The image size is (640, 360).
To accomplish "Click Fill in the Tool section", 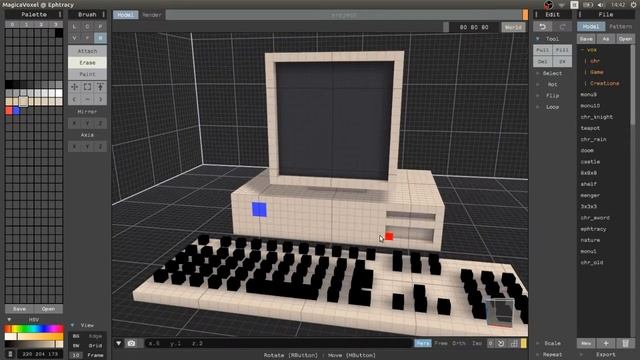I will pyautogui.click(x=562, y=50).
